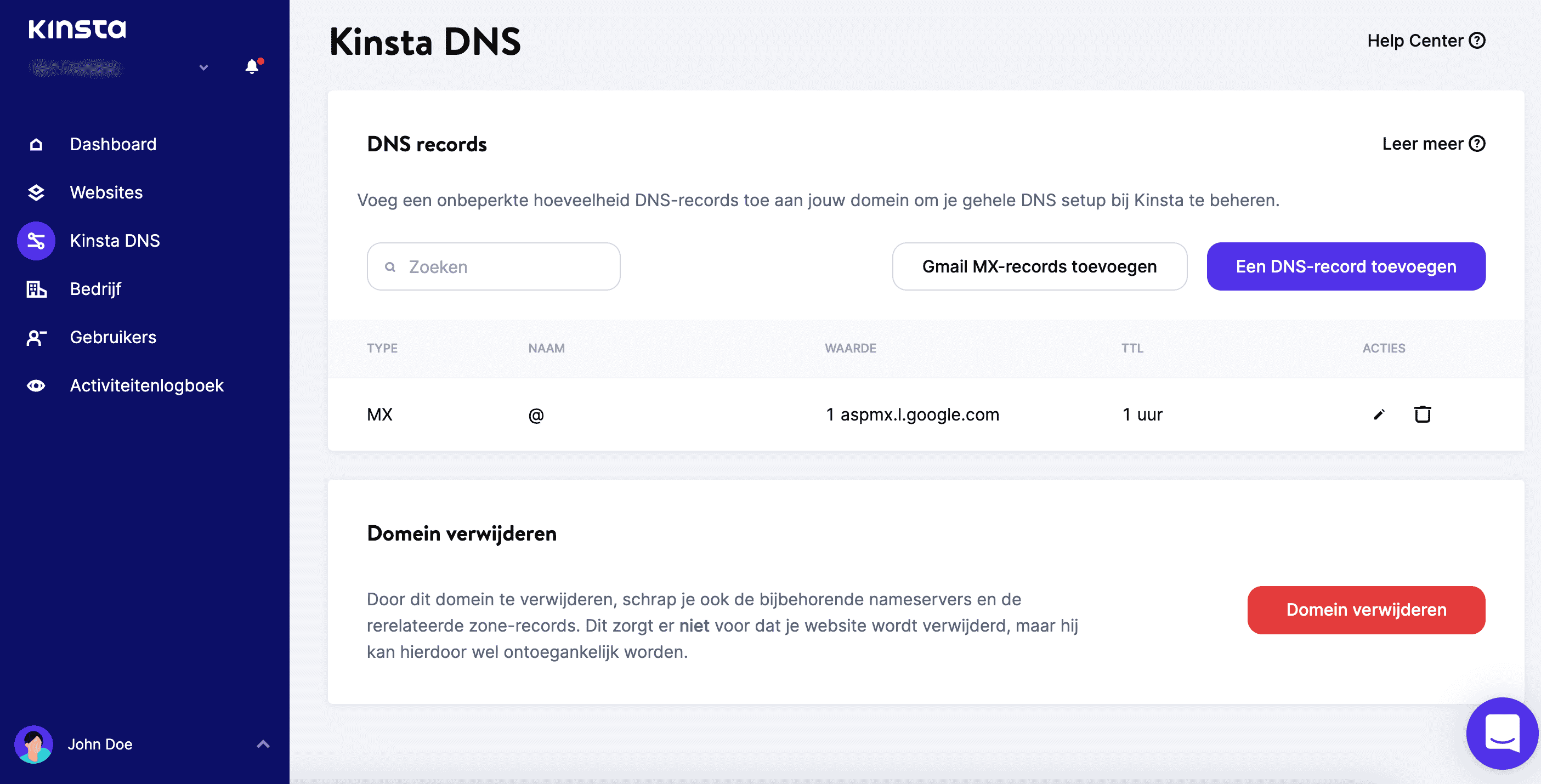Open the chat support bubble
The height and width of the screenshot is (784, 1541).
(1503, 734)
